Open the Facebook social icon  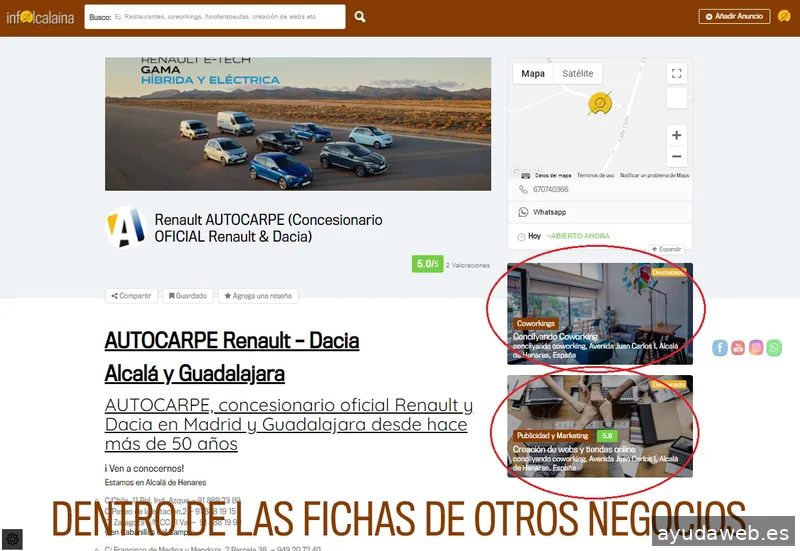coord(720,348)
